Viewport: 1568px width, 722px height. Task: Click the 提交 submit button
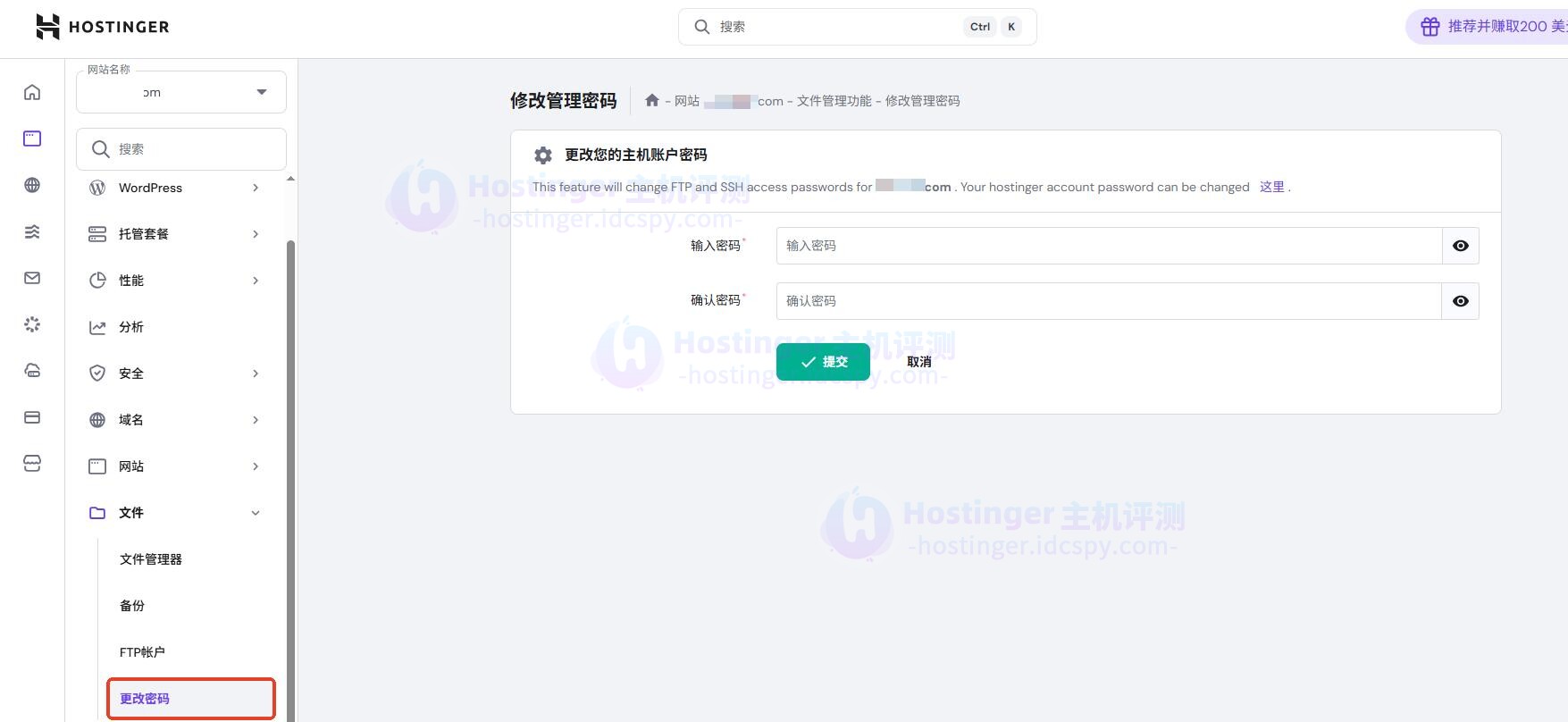(823, 362)
